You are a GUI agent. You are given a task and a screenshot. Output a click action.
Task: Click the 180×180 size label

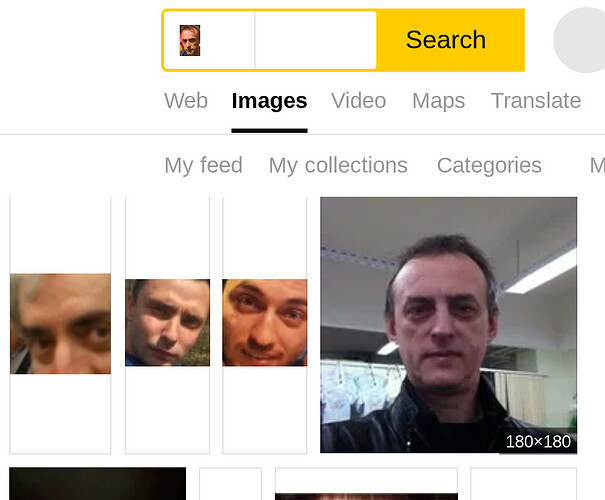point(538,442)
